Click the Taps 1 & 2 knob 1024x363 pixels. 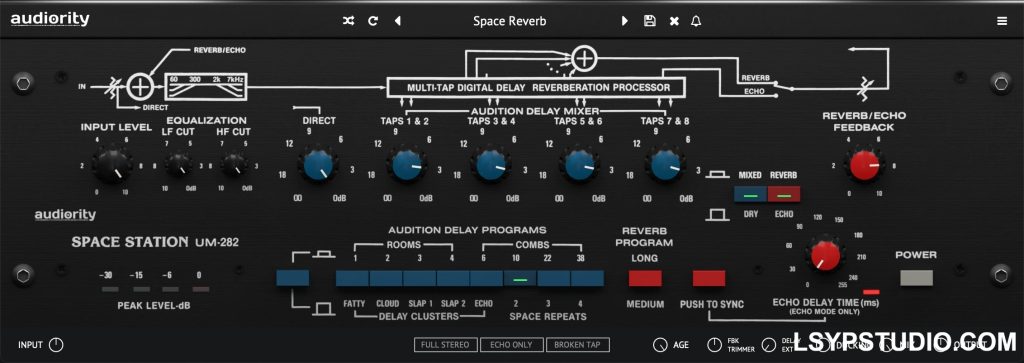pyautogui.click(x=407, y=165)
